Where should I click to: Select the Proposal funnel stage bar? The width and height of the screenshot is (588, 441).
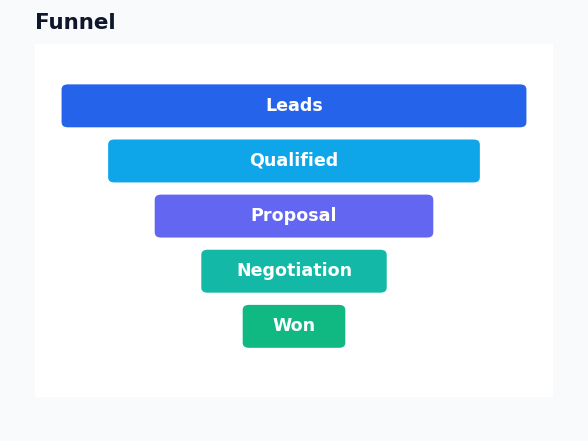pyautogui.click(x=294, y=216)
